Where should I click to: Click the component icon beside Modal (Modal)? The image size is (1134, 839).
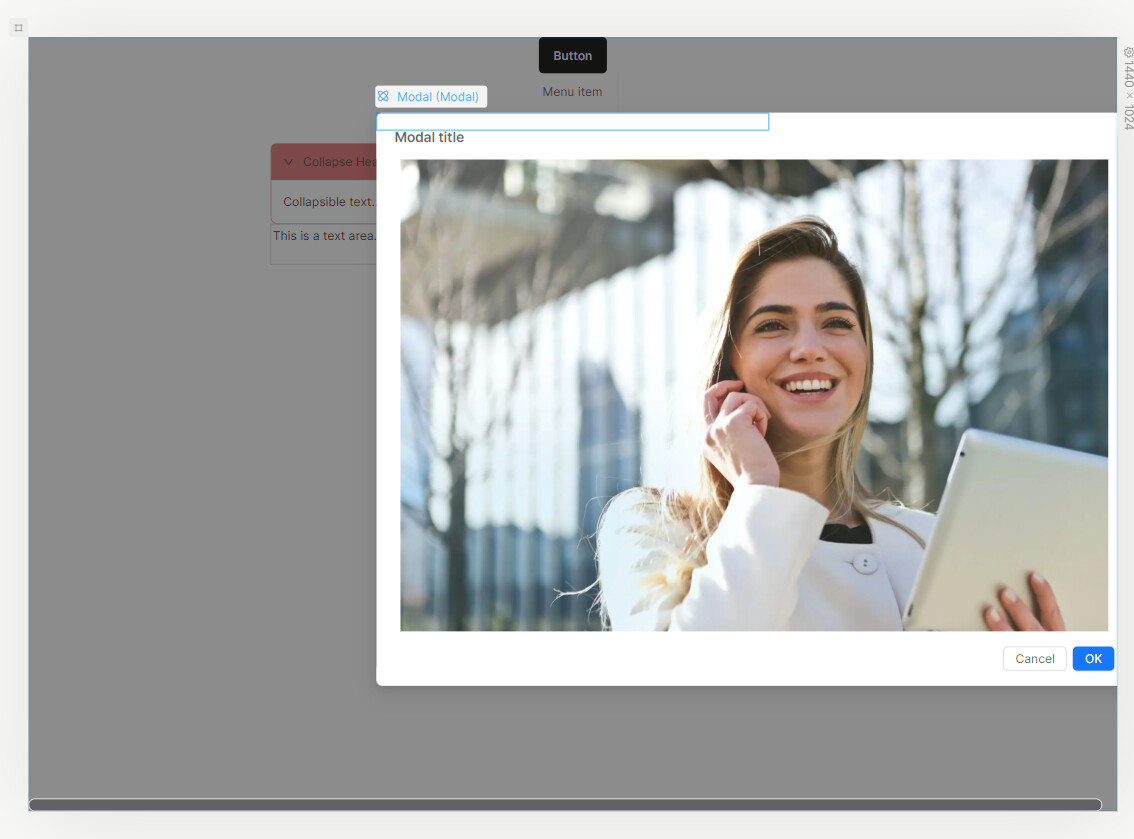pos(384,97)
